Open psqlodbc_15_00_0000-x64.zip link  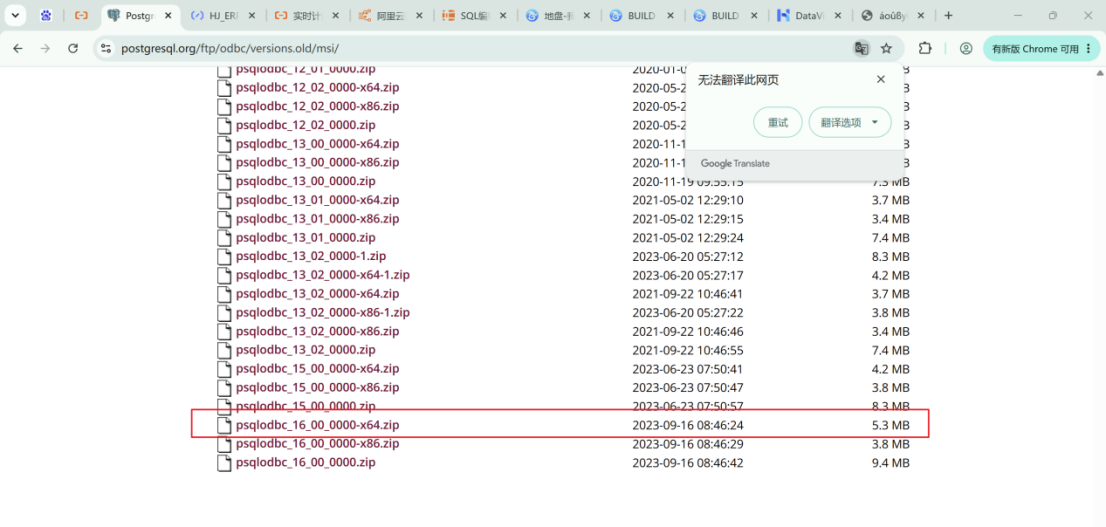tap(317, 369)
